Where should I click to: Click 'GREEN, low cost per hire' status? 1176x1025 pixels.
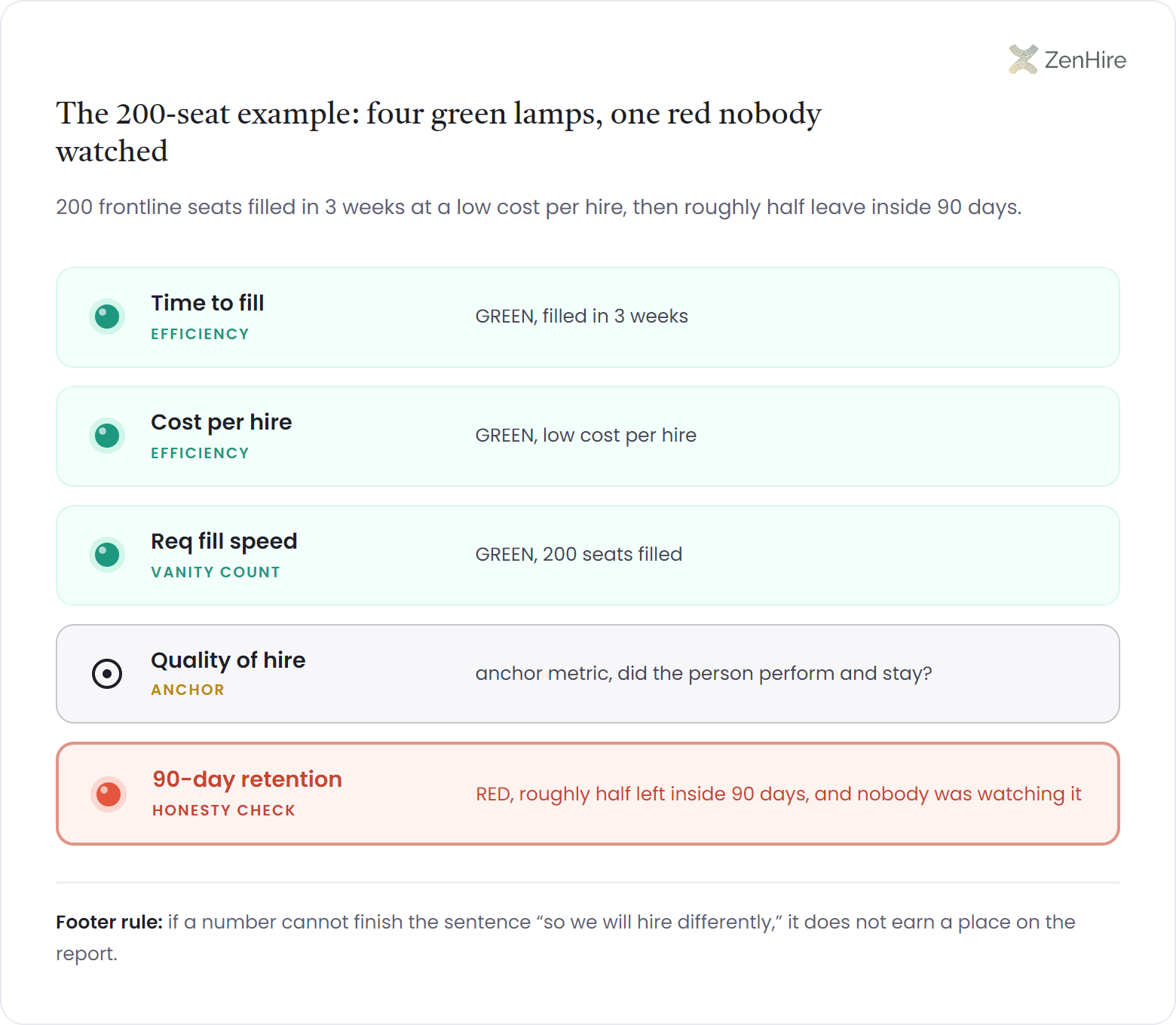click(x=586, y=436)
